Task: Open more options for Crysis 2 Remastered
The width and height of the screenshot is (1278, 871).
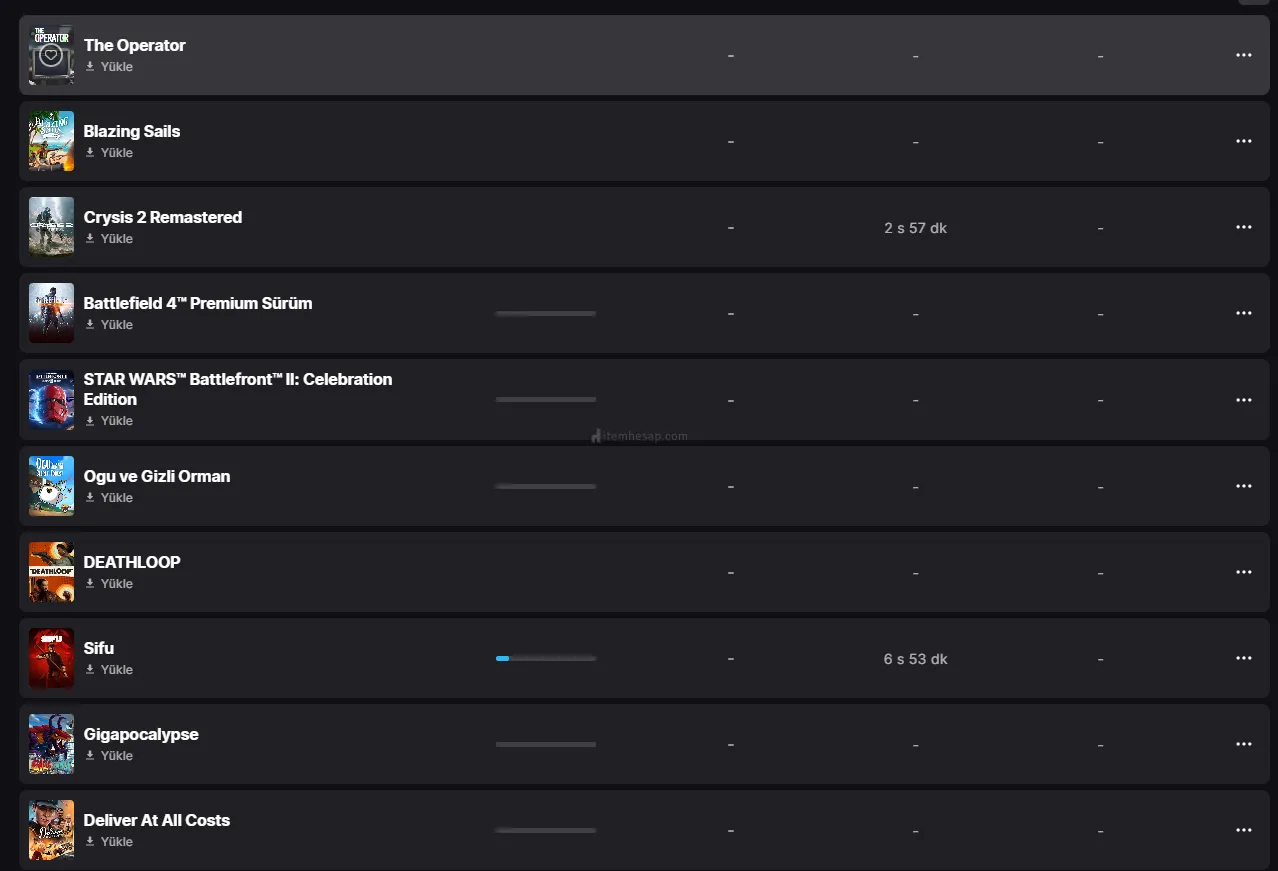Action: click(x=1243, y=227)
